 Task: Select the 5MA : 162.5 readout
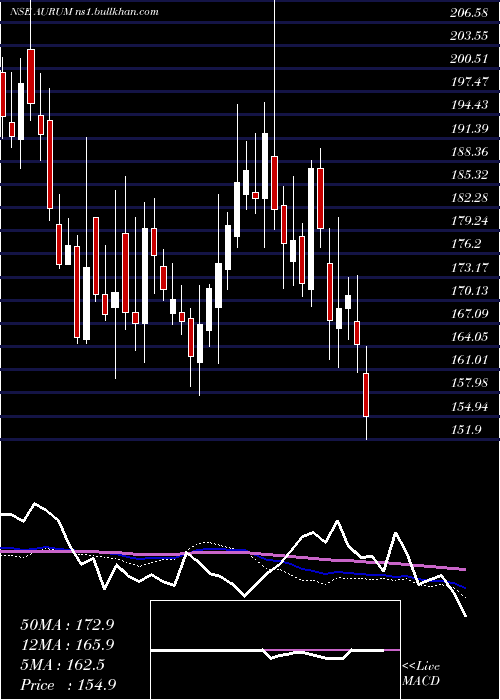pos(62,665)
